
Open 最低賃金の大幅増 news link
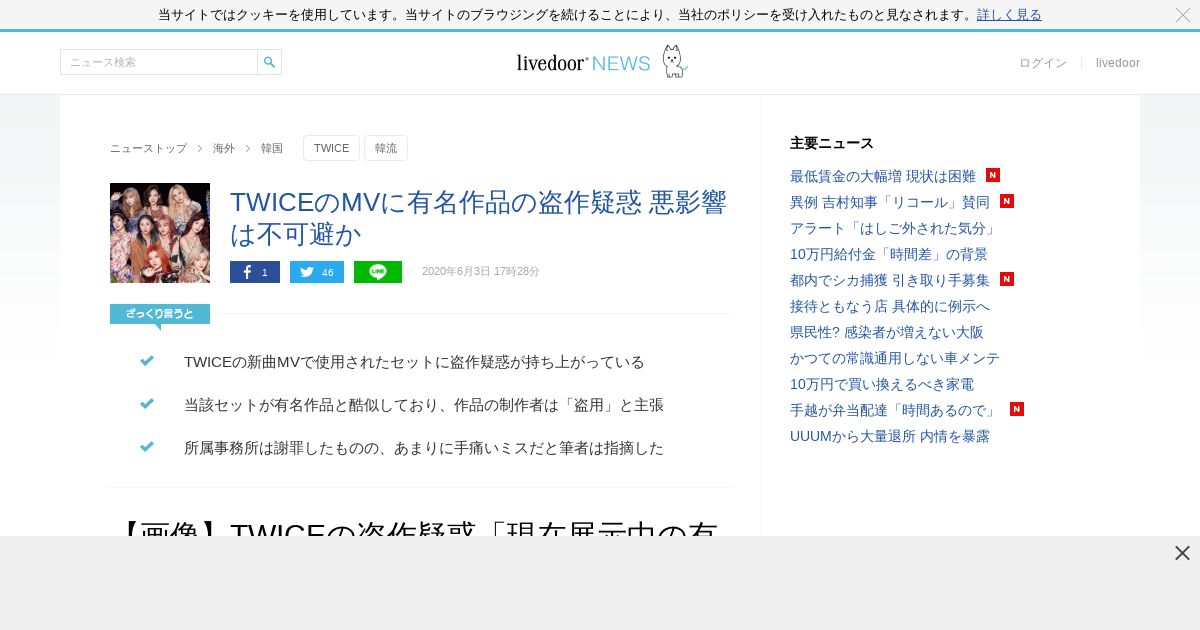[x=883, y=176]
